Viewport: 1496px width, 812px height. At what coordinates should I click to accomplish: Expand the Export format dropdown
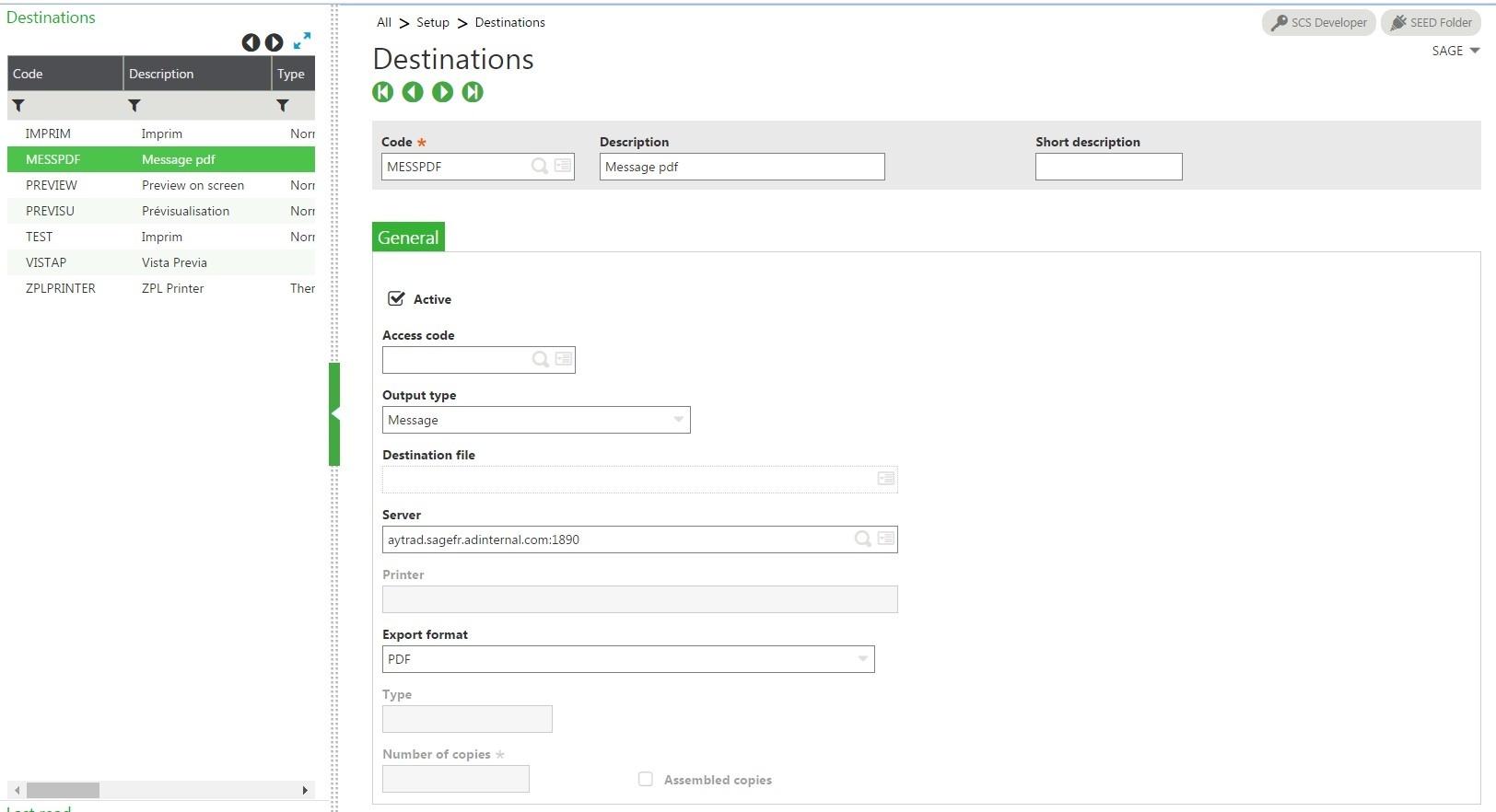(x=862, y=659)
